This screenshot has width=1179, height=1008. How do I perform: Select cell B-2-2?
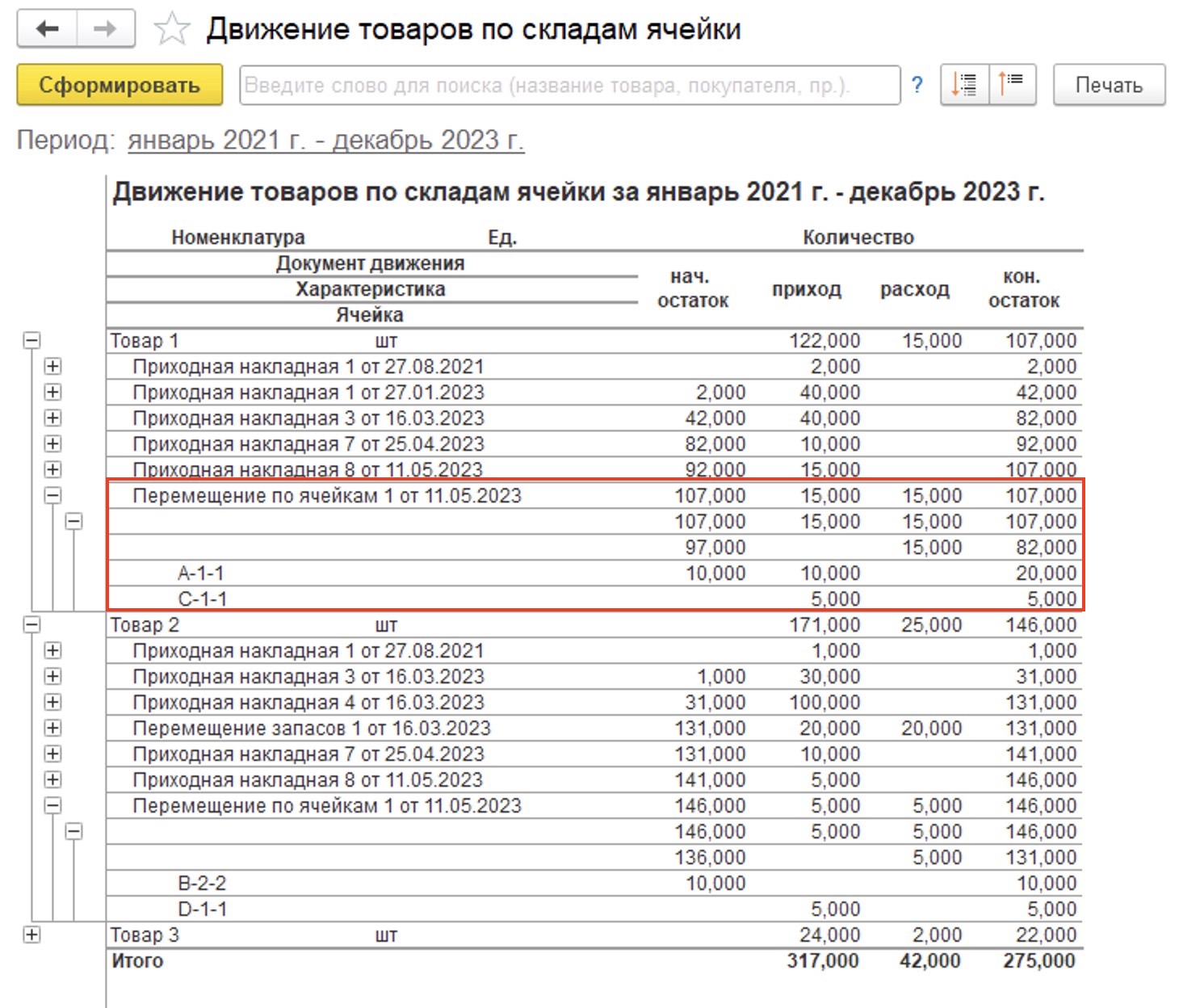202,884
